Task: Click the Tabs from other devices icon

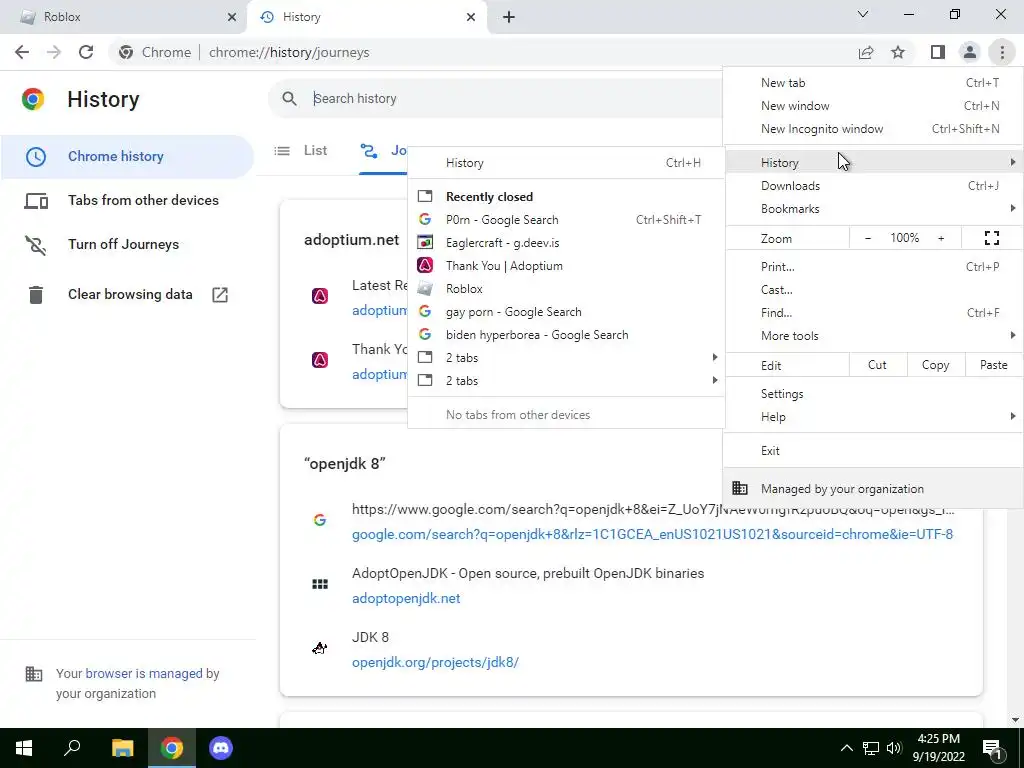Action: 36,200
